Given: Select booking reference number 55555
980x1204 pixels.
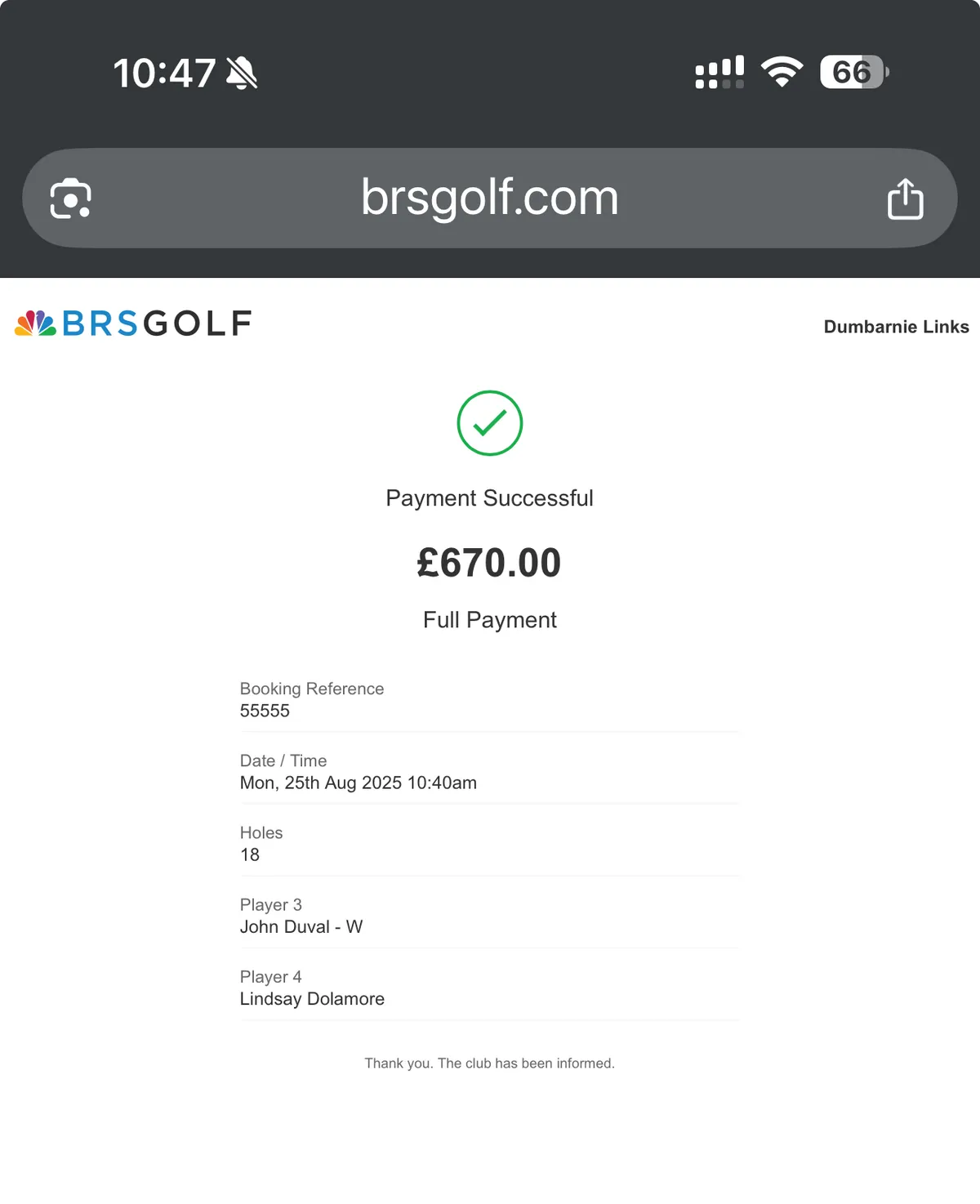Looking at the screenshot, I should (x=265, y=711).
